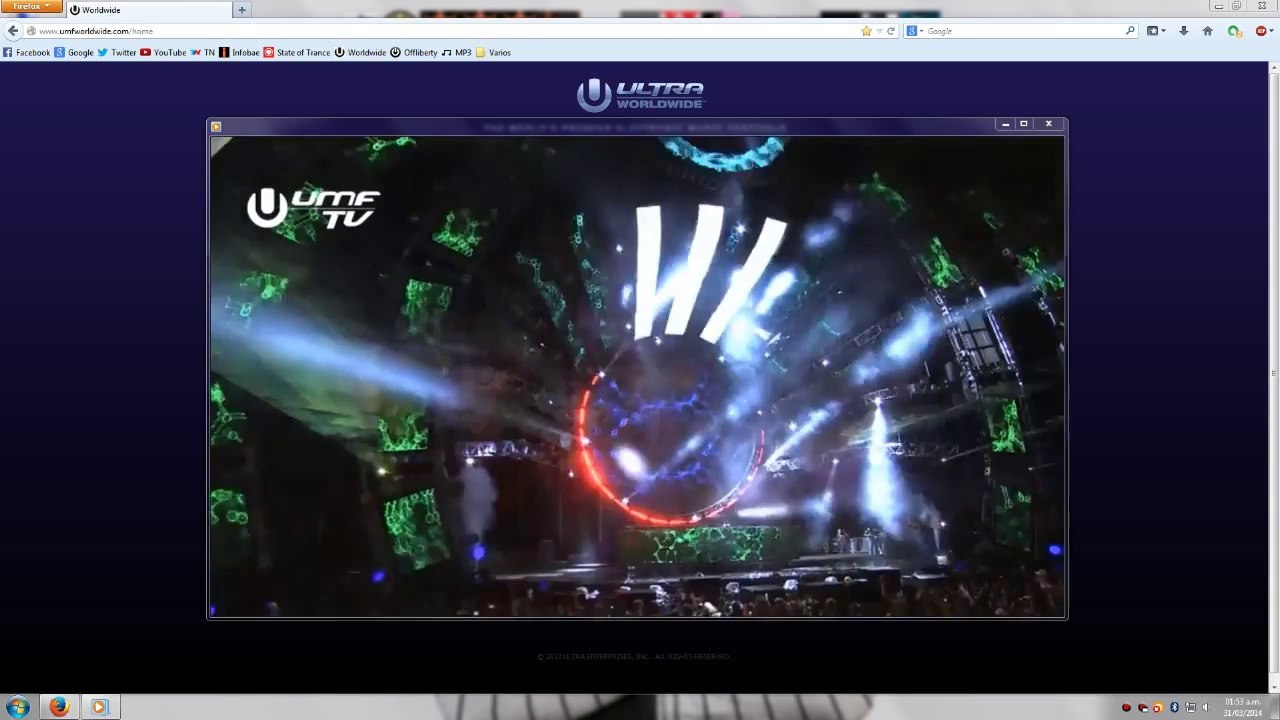This screenshot has width=1280, height=720.
Task: Open the Worldwide bookmark in bookmarks bar
Action: [x=360, y=52]
